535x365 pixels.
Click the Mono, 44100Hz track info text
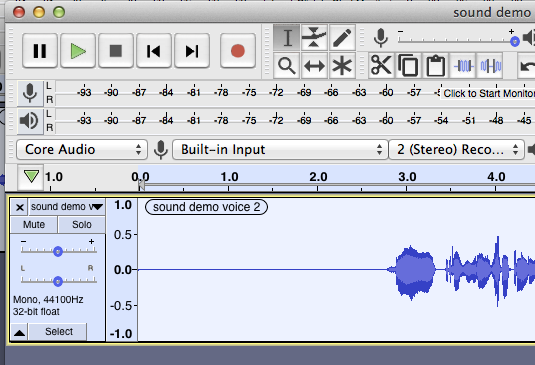[48, 300]
